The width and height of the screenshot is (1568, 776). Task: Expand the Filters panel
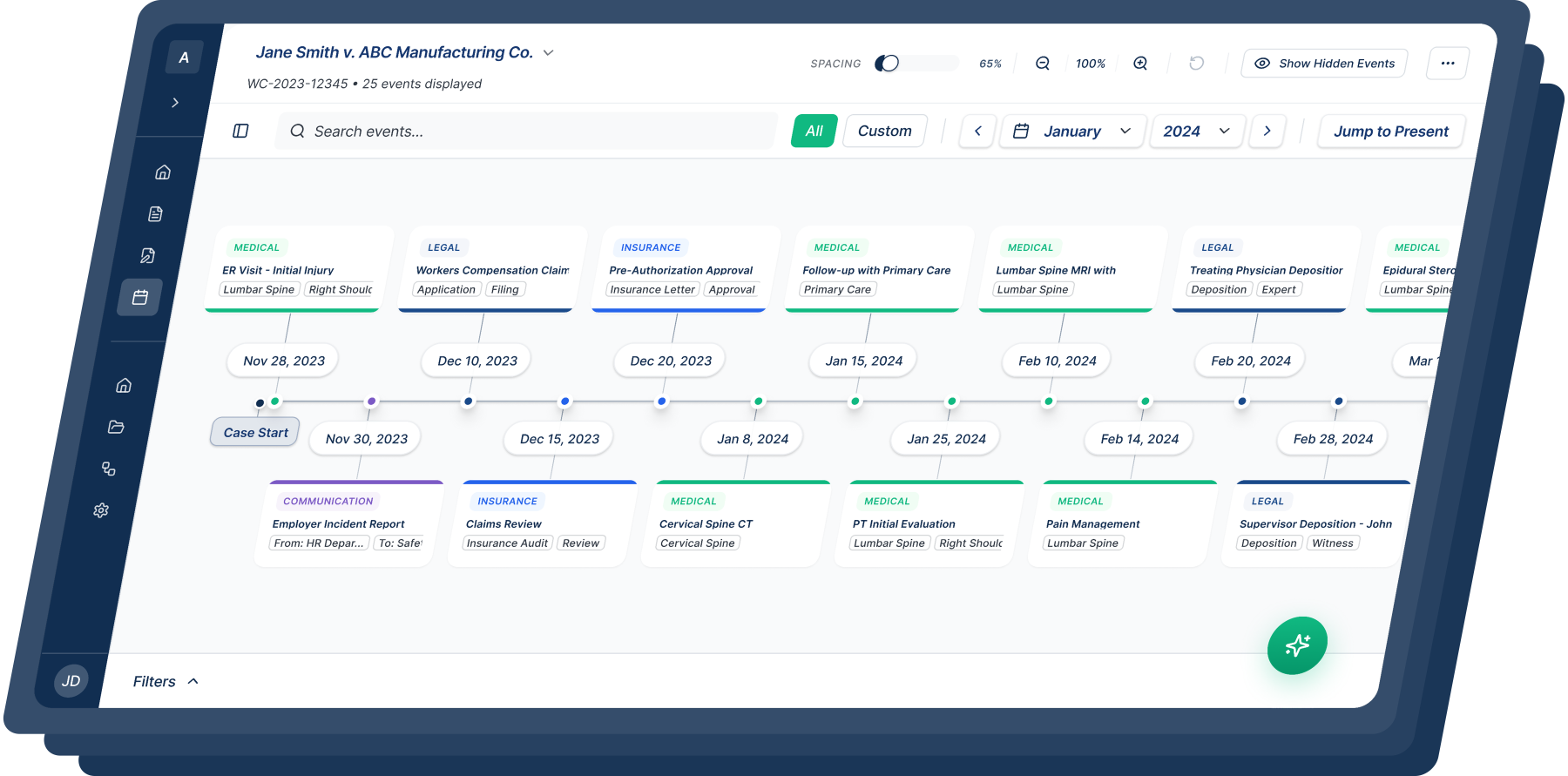click(166, 681)
